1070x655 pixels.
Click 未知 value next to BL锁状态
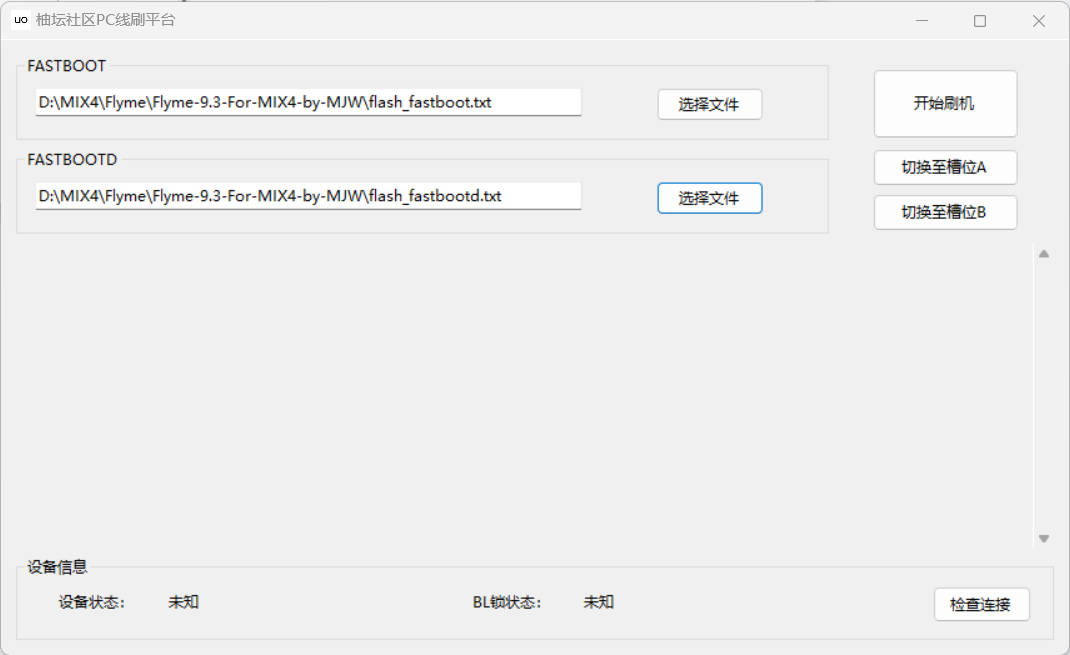click(x=598, y=602)
